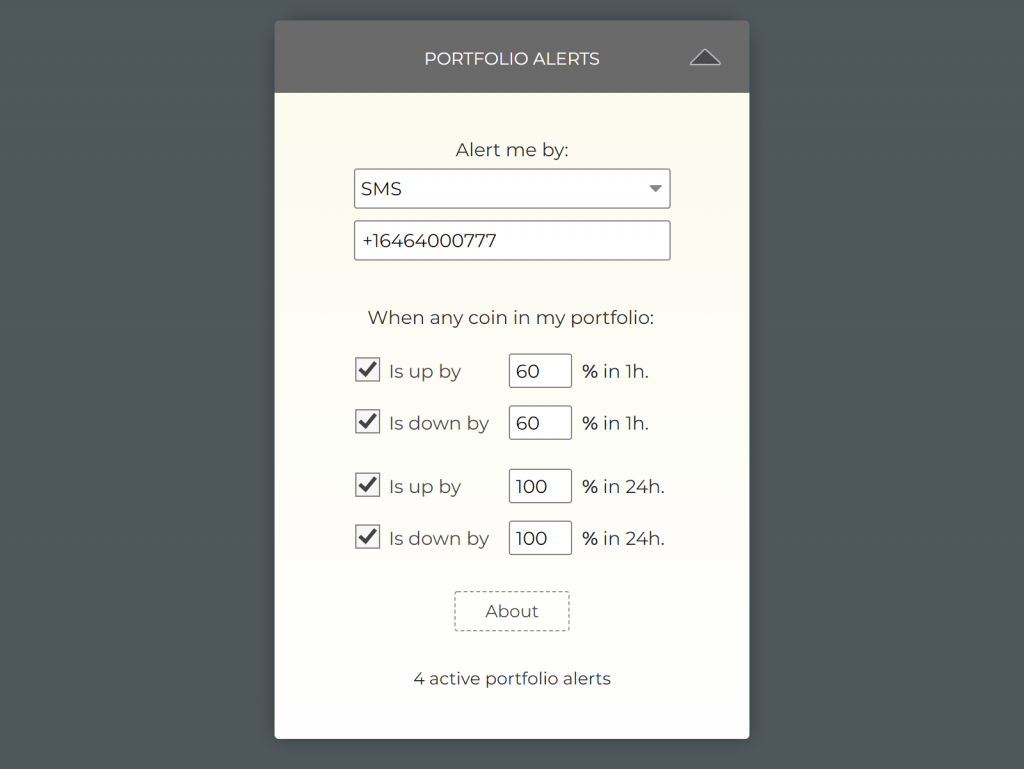Viewport: 1024px width, 769px height.
Task: Select the 100 percent field for down in 24h
Action: [540, 538]
